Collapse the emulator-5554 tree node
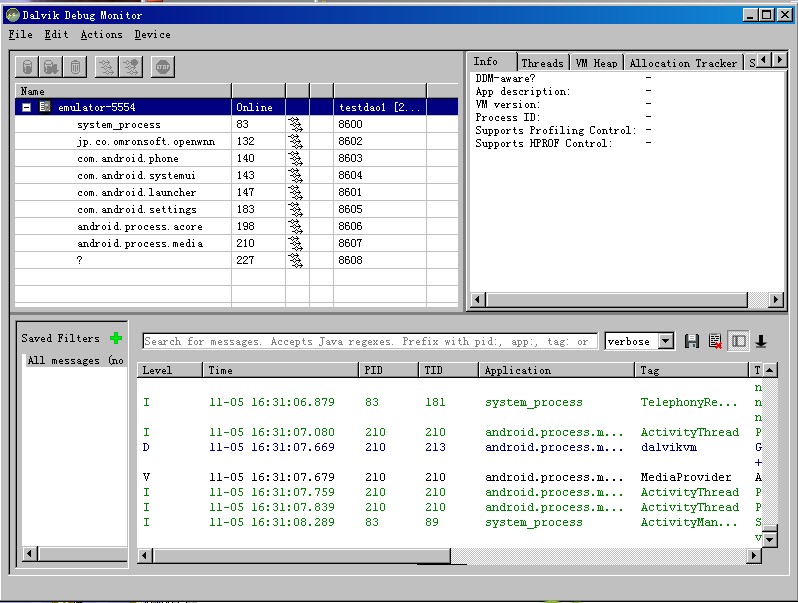 tap(26, 107)
